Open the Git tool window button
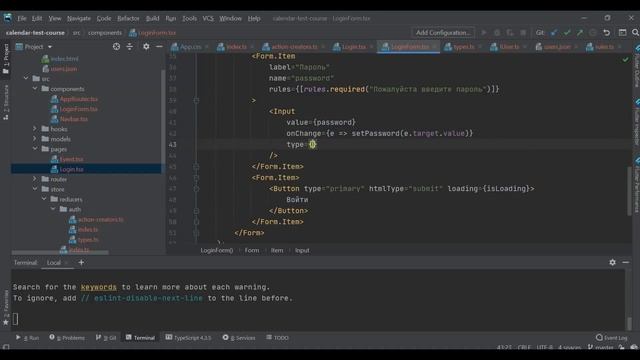 pos(106,338)
